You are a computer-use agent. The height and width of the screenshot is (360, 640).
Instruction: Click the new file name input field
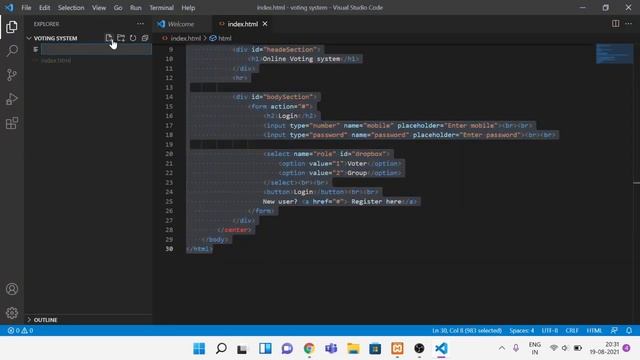click(x=96, y=49)
